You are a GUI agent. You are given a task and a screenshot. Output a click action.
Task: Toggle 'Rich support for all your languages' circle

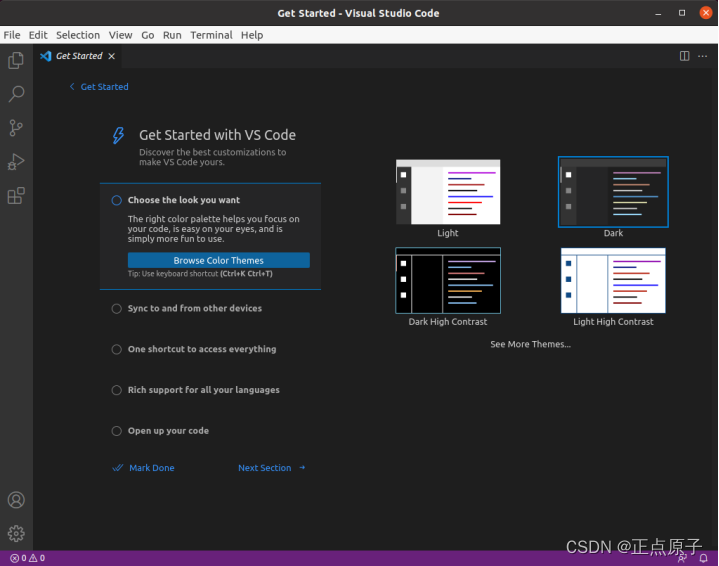[x=116, y=390]
